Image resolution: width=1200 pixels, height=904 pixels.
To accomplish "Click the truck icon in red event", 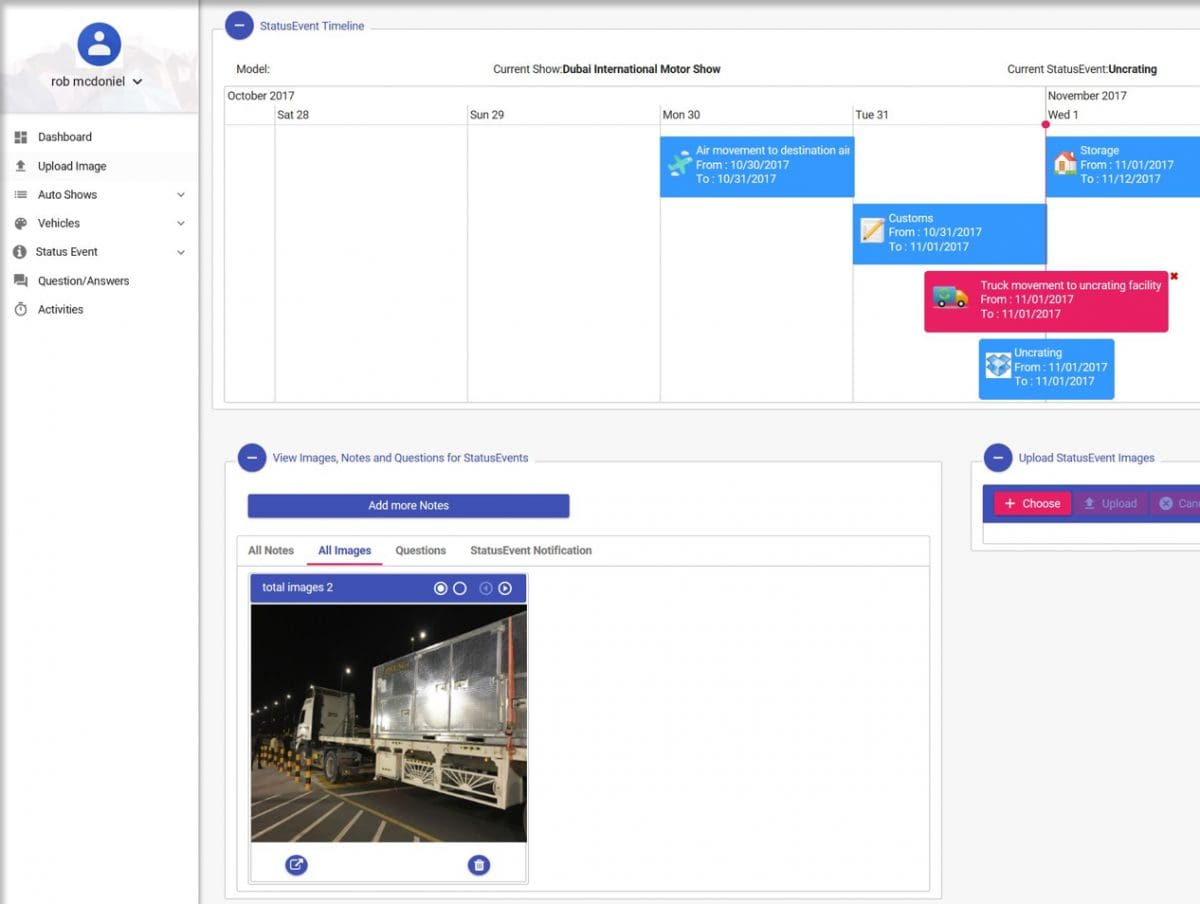I will click(x=950, y=297).
